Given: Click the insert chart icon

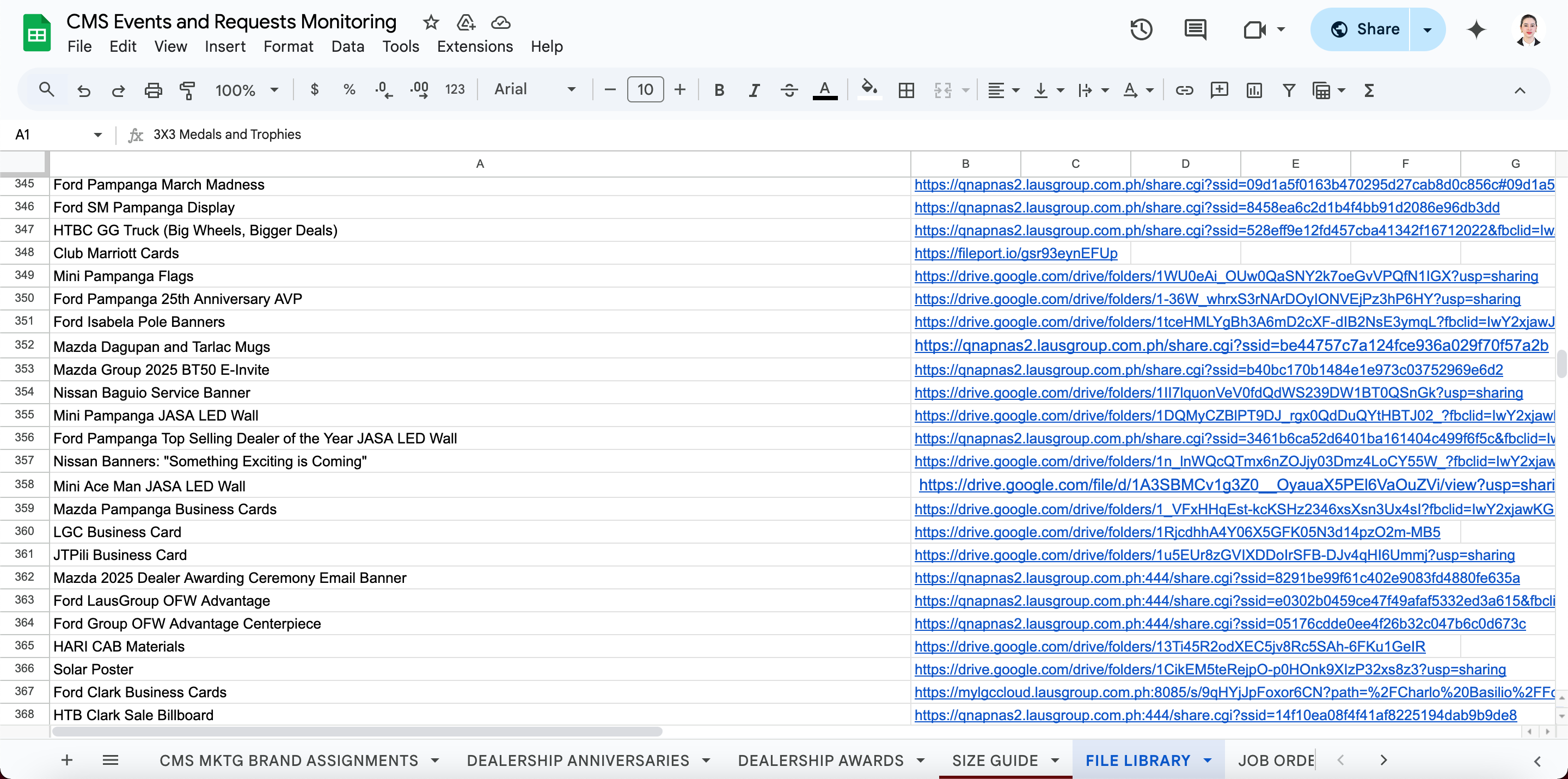Looking at the screenshot, I should click(1254, 90).
